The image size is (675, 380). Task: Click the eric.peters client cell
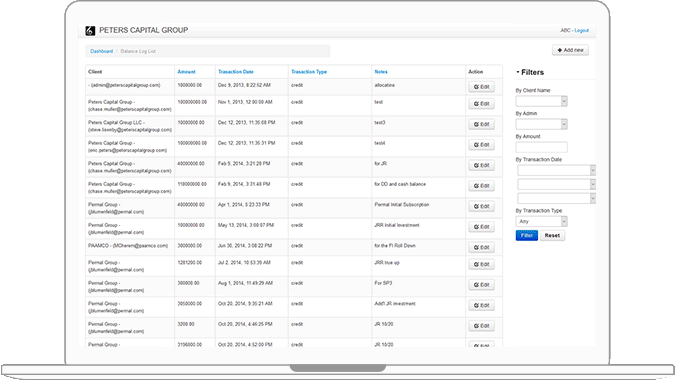[130, 147]
